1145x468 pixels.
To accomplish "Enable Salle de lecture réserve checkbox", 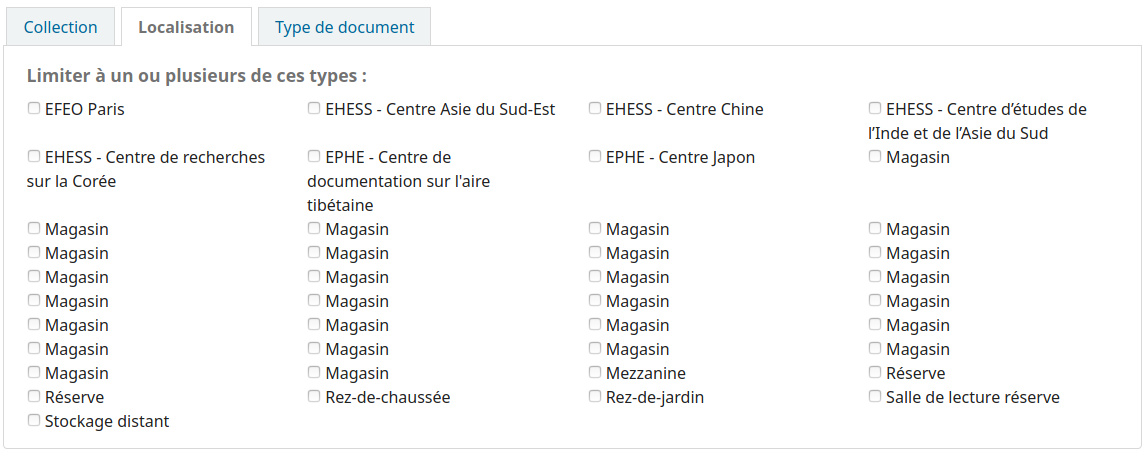I will pyautogui.click(x=875, y=397).
